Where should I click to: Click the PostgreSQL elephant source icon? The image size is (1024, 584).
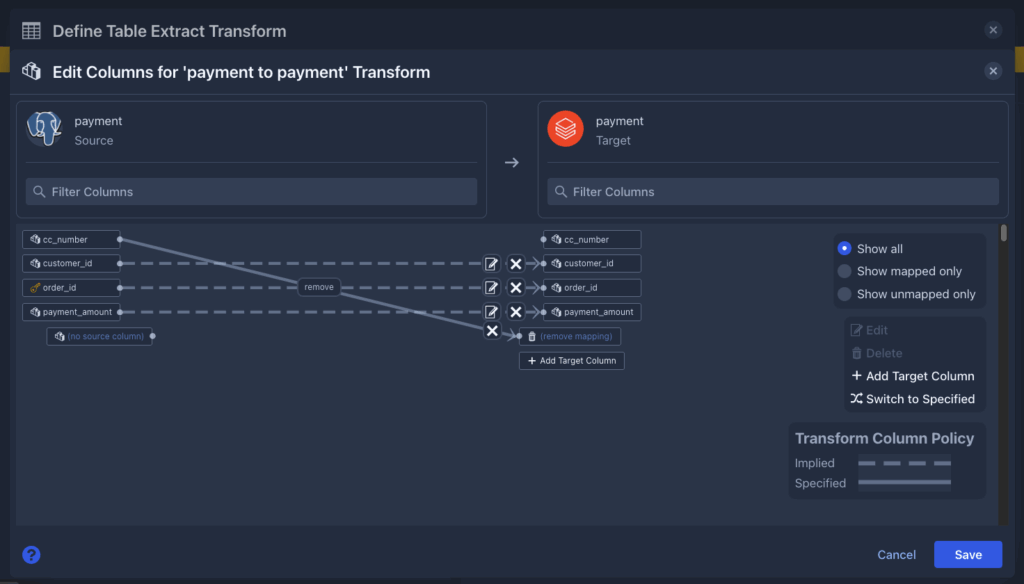(x=44, y=128)
